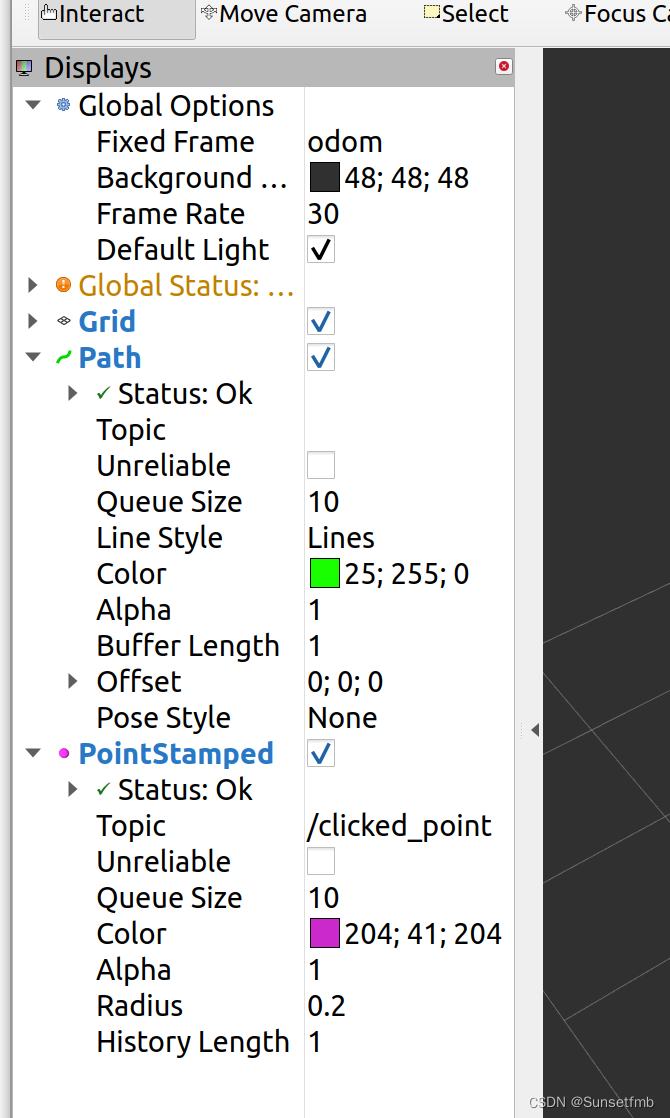
Task: Change the Line Style value Lines
Action: click(x=341, y=537)
